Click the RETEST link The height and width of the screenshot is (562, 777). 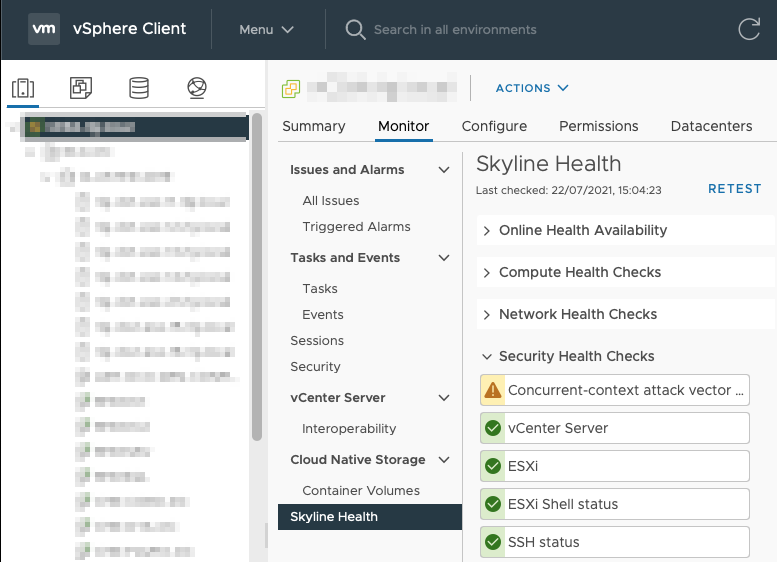tap(734, 189)
